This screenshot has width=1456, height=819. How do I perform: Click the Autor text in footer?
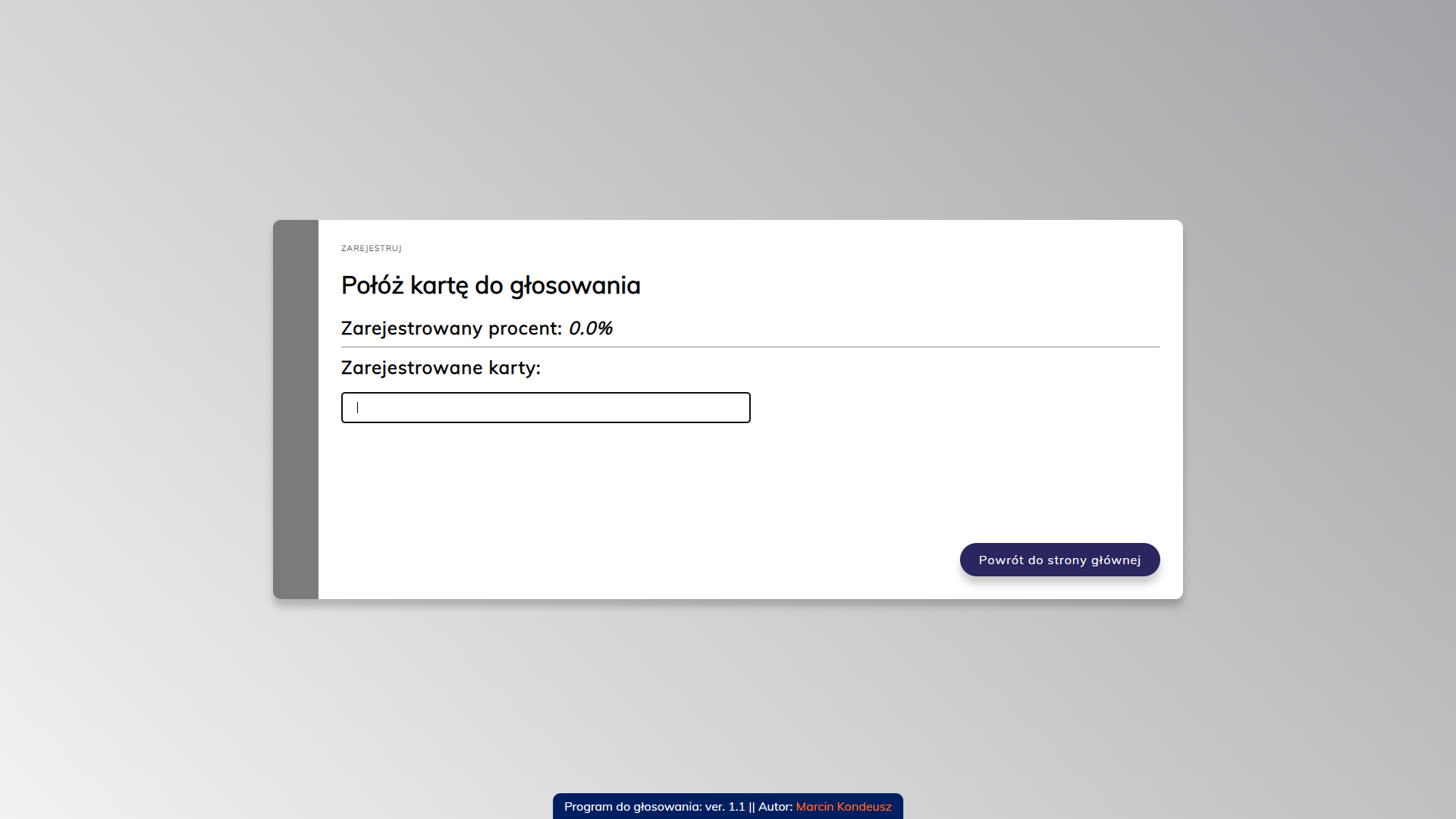[x=774, y=807]
